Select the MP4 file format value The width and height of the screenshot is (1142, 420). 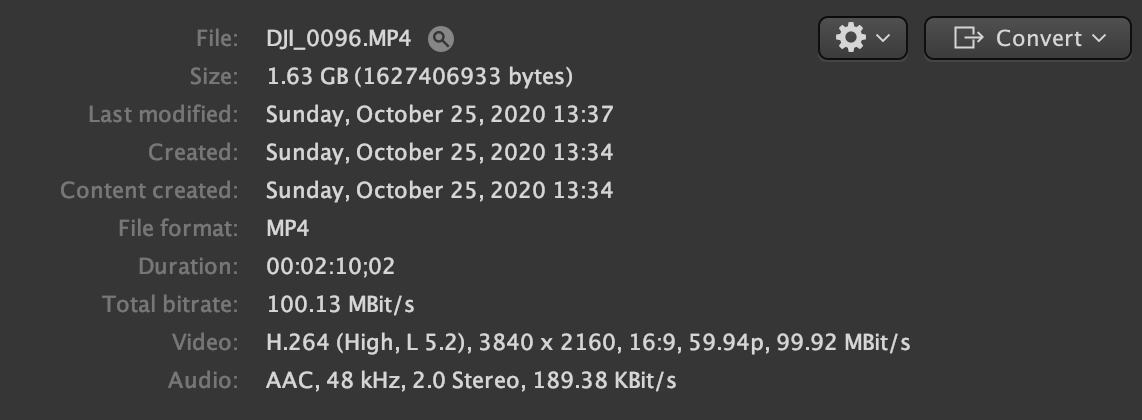click(288, 228)
